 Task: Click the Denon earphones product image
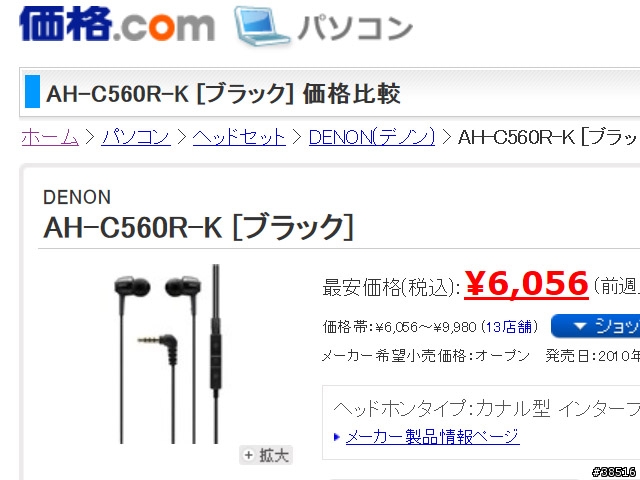[168, 354]
